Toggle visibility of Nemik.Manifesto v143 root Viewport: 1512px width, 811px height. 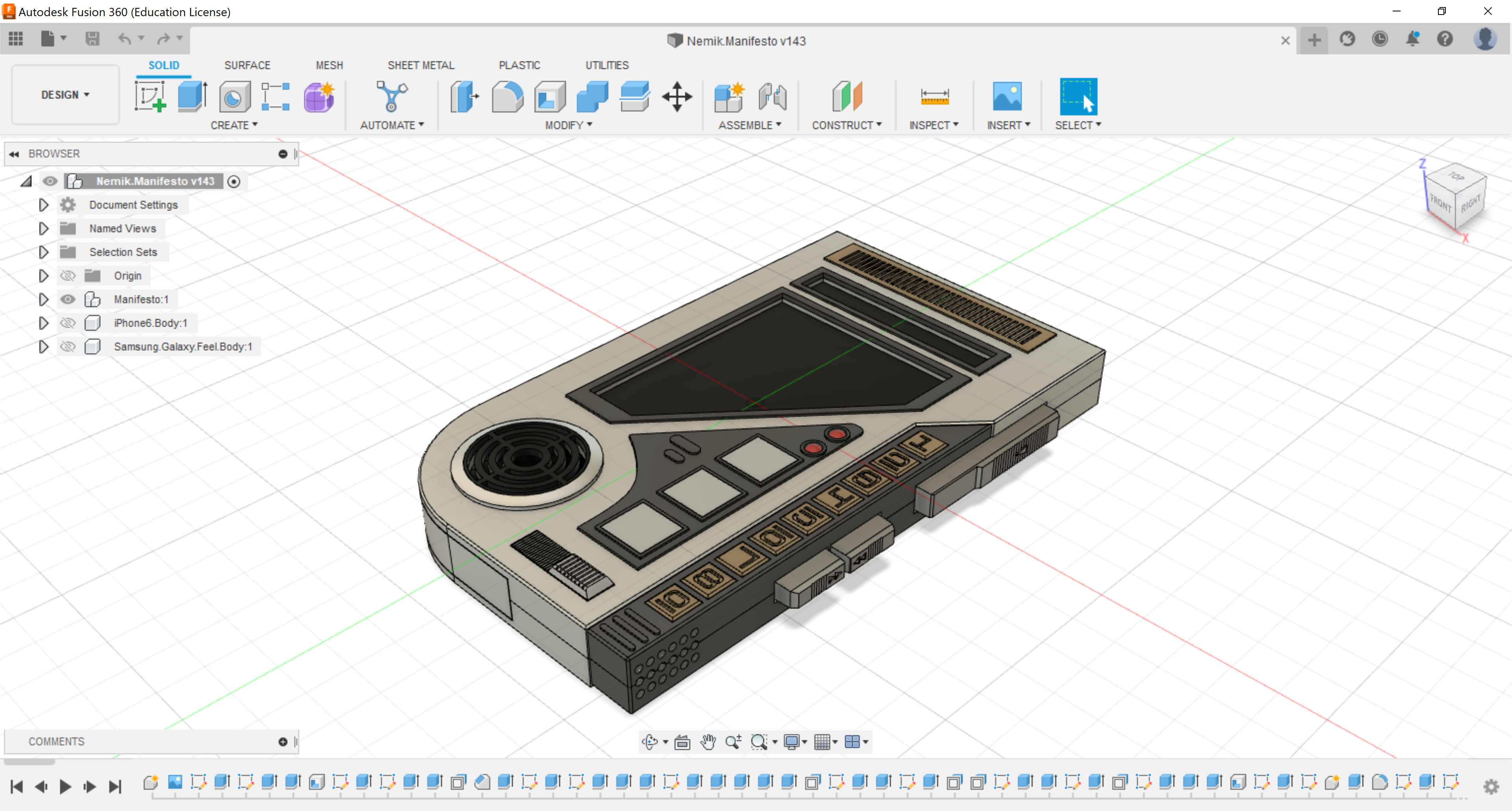tap(50, 181)
